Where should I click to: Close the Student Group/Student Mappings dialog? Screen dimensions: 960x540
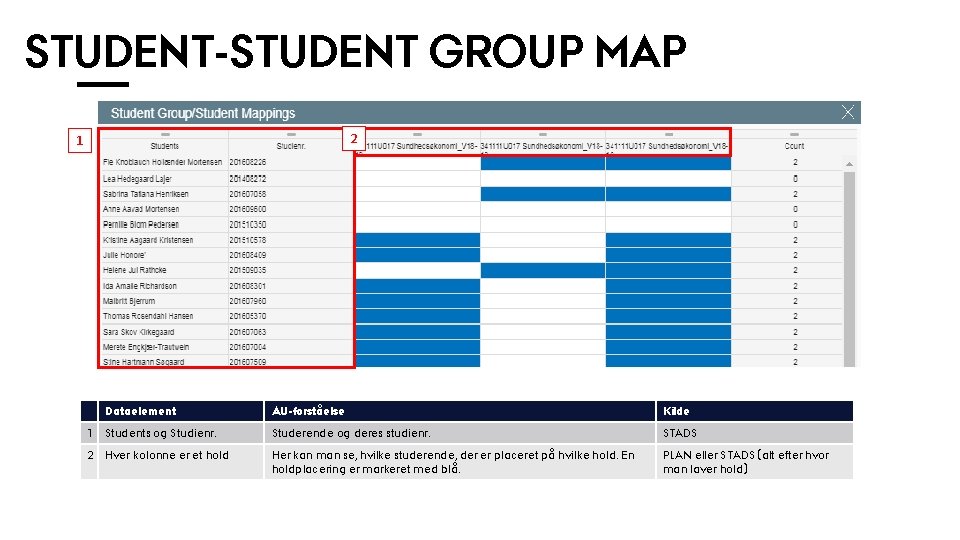pos(847,112)
